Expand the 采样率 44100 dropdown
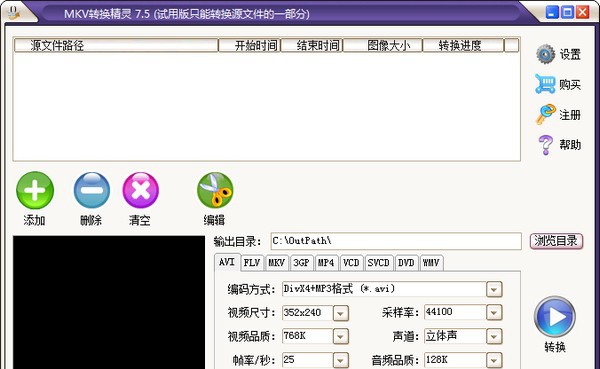The image size is (600, 369). (x=494, y=313)
